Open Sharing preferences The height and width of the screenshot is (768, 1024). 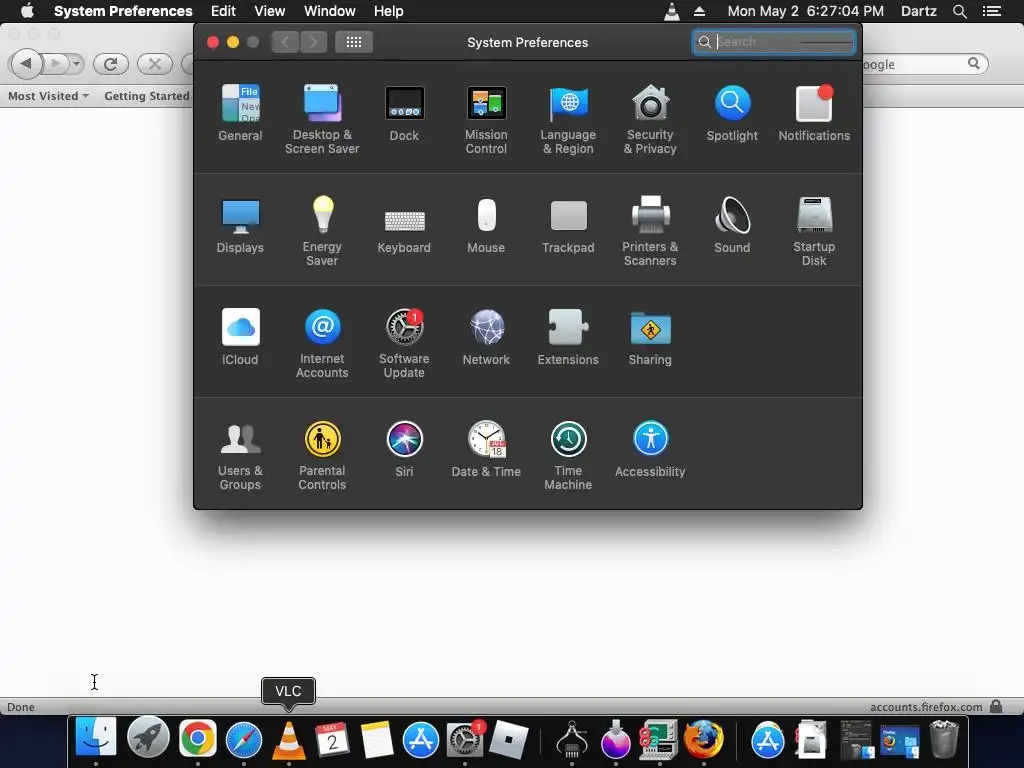(x=650, y=337)
